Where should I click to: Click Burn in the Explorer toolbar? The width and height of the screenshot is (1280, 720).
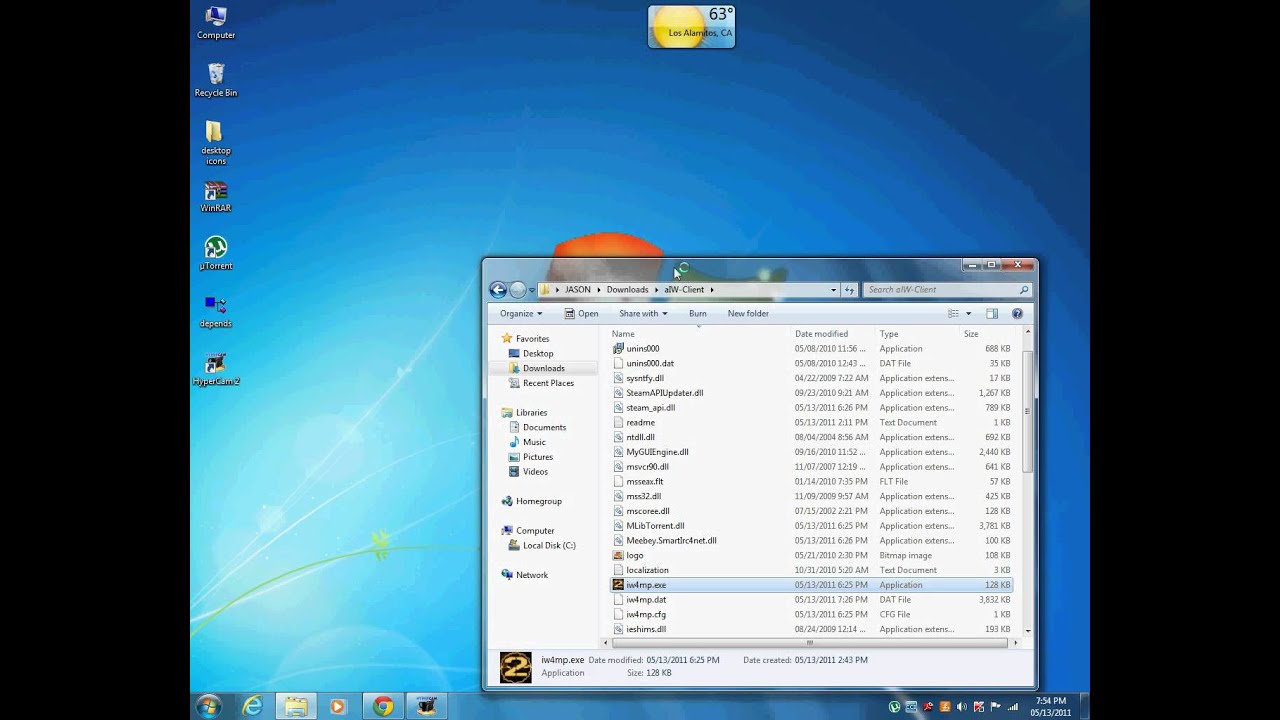click(x=698, y=314)
